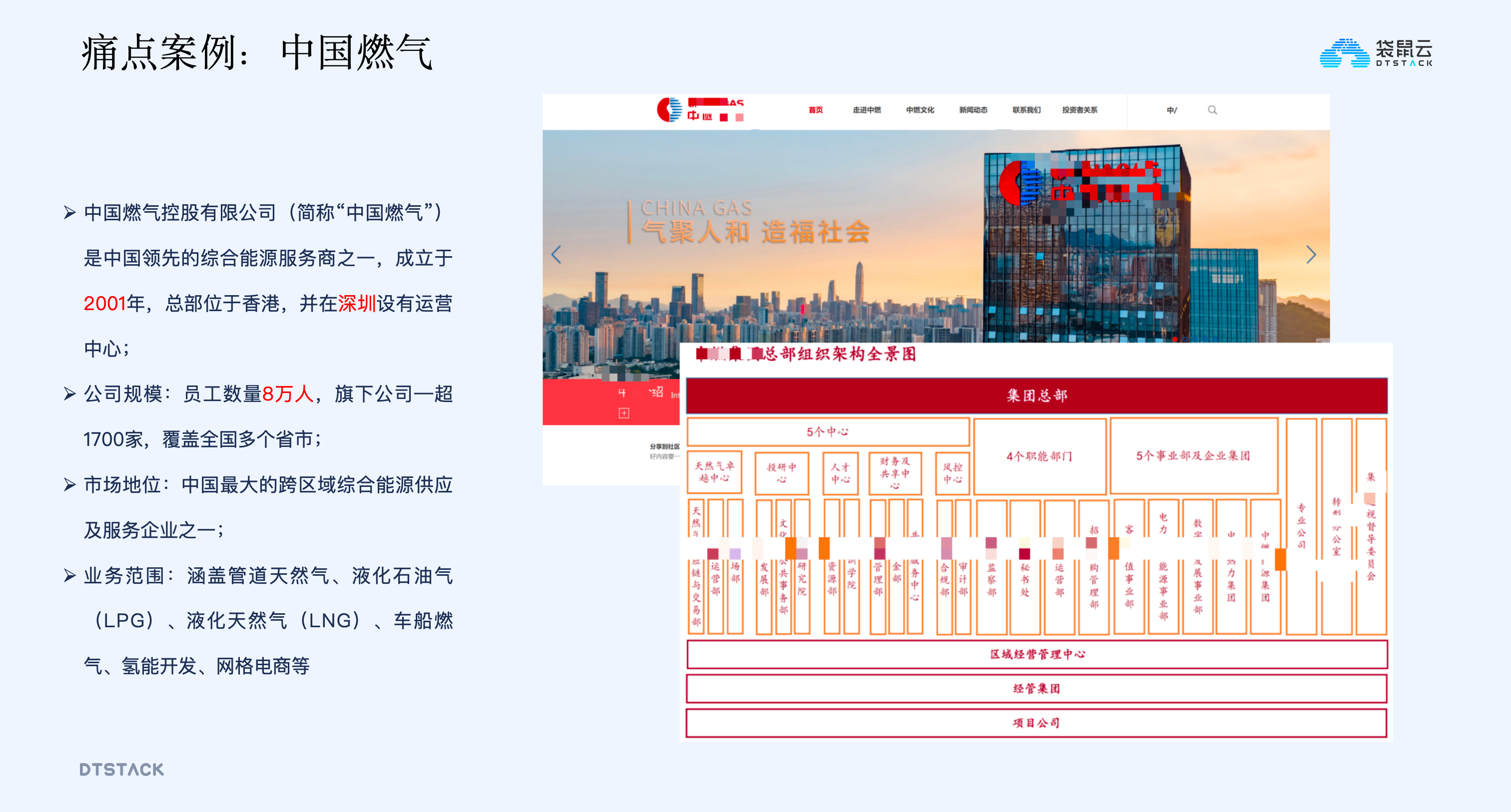Click the previous slide arrow on banner

pyautogui.click(x=556, y=255)
